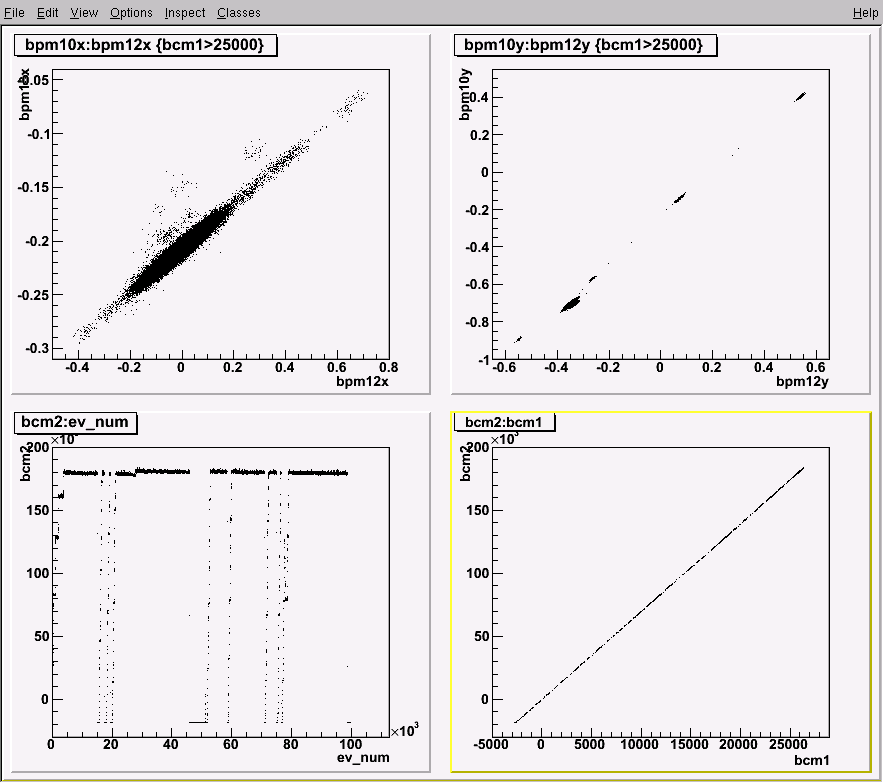Click the bcm1 x-axis label
The width and height of the screenshot is (883, 783).
[811, 760]
